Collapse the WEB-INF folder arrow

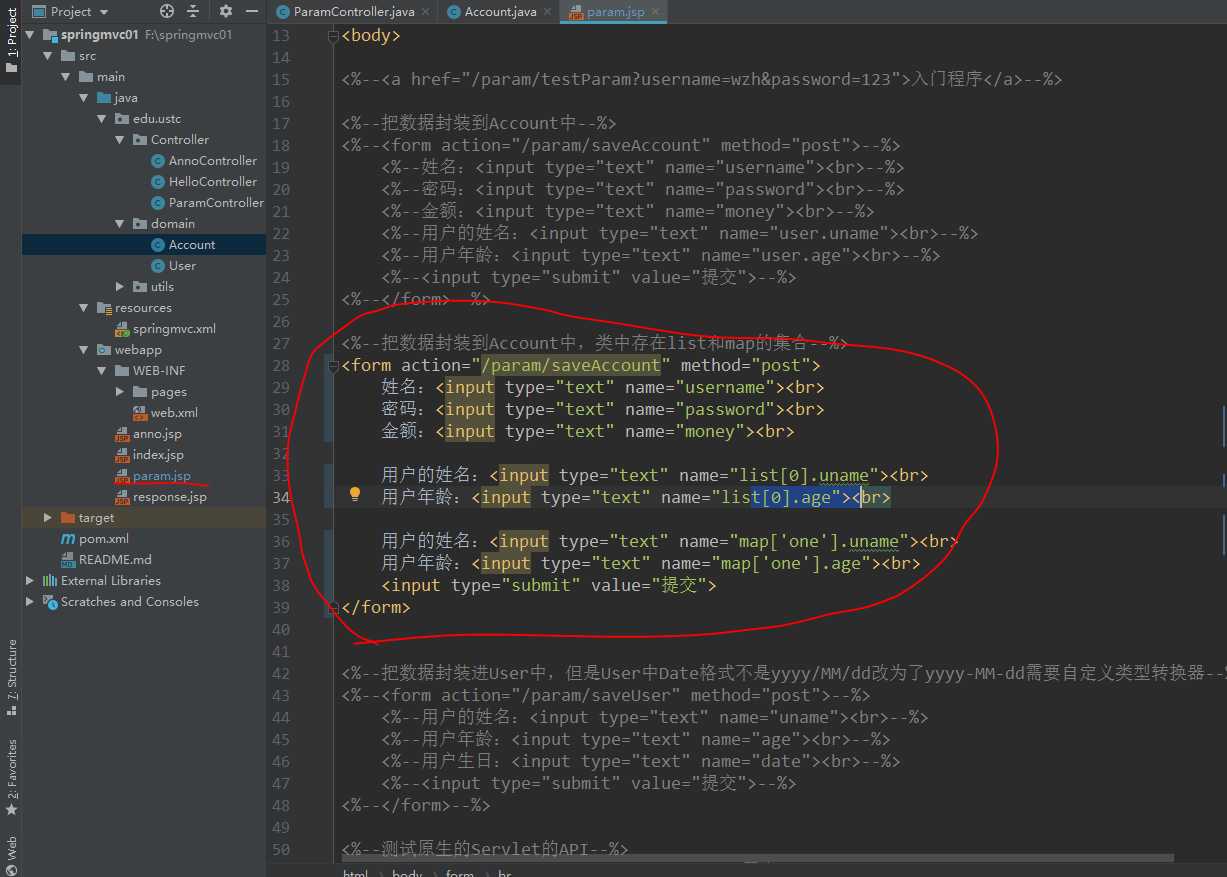pyautogui.click(x=101, y=371)
